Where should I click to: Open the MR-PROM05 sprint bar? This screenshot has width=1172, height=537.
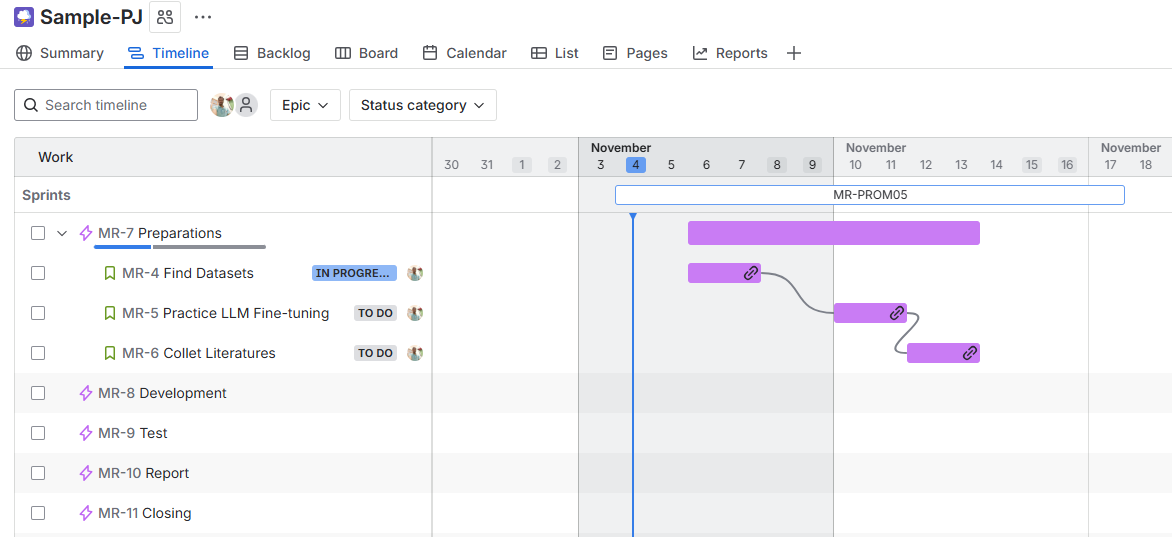click(x=869, y=195)
